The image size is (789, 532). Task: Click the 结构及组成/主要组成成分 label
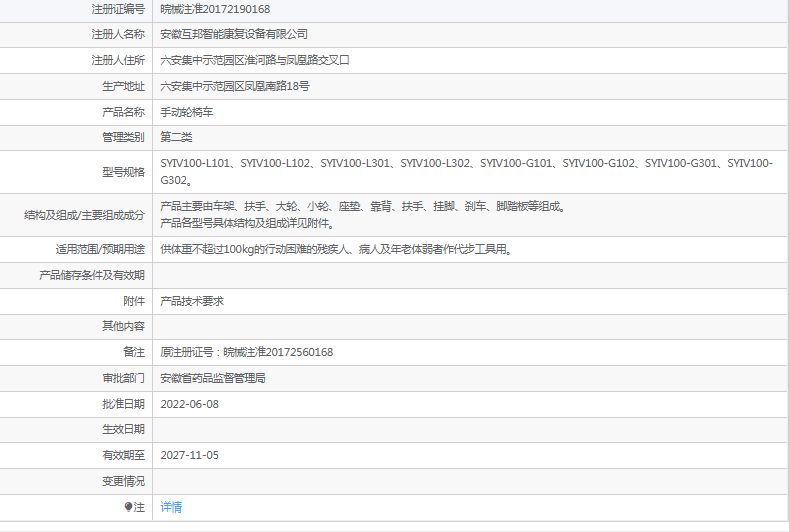(x=85, y=215)
